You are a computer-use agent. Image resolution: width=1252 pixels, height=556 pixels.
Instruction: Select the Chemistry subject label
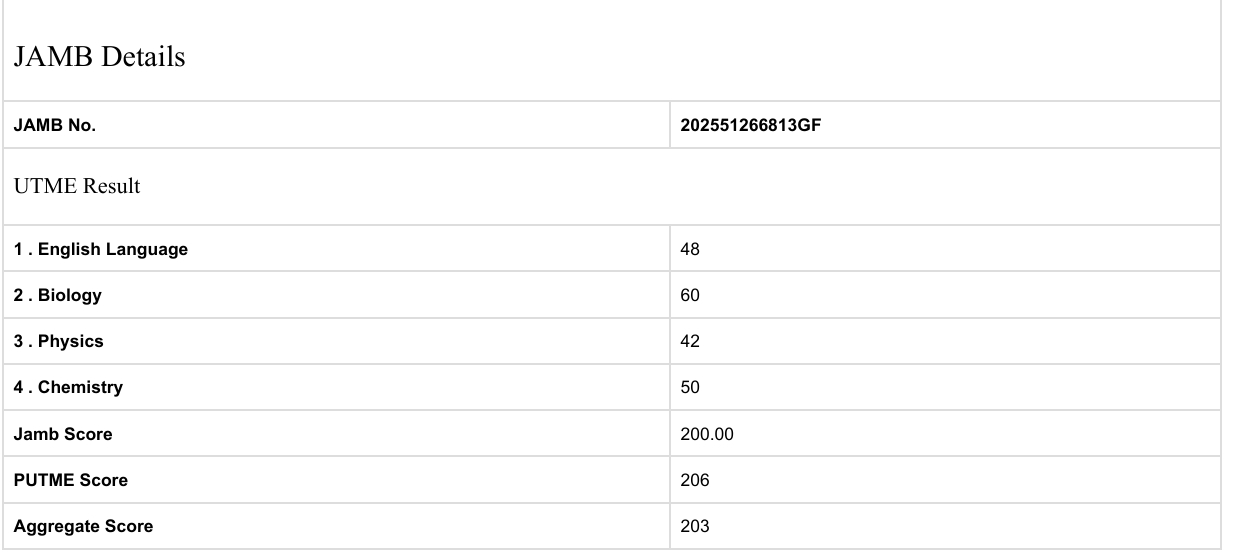tap(69, 387)
